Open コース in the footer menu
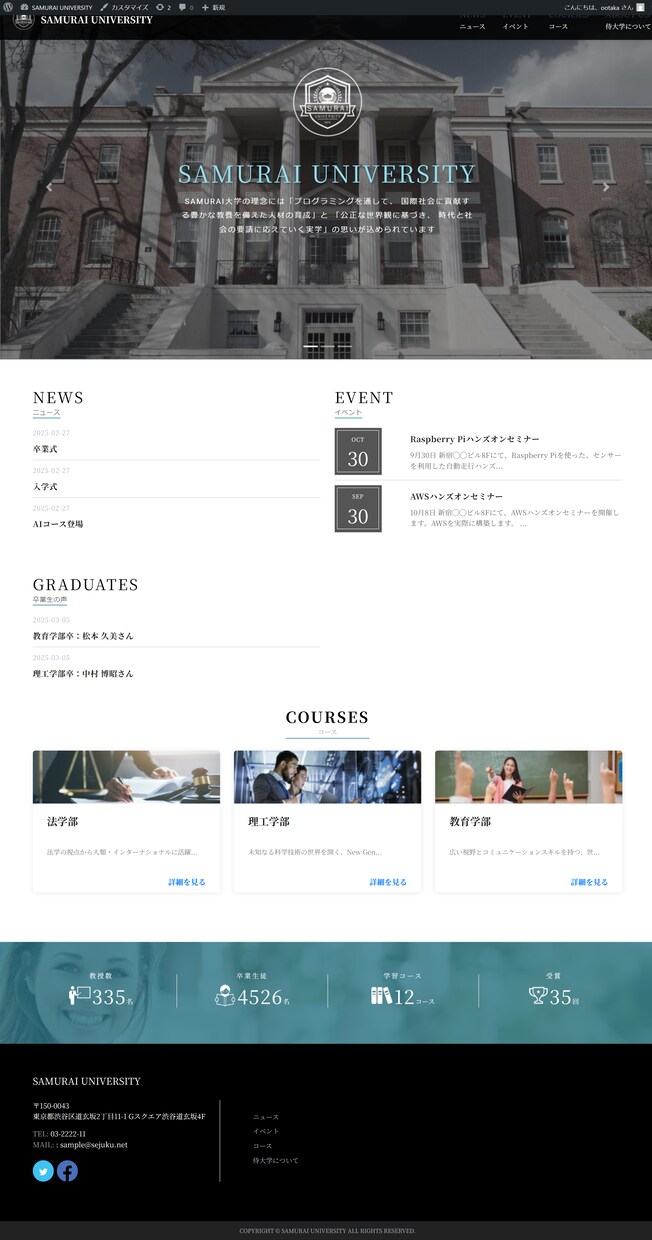This screenshot has height=1240, width=652. (x=263, y=1146)
